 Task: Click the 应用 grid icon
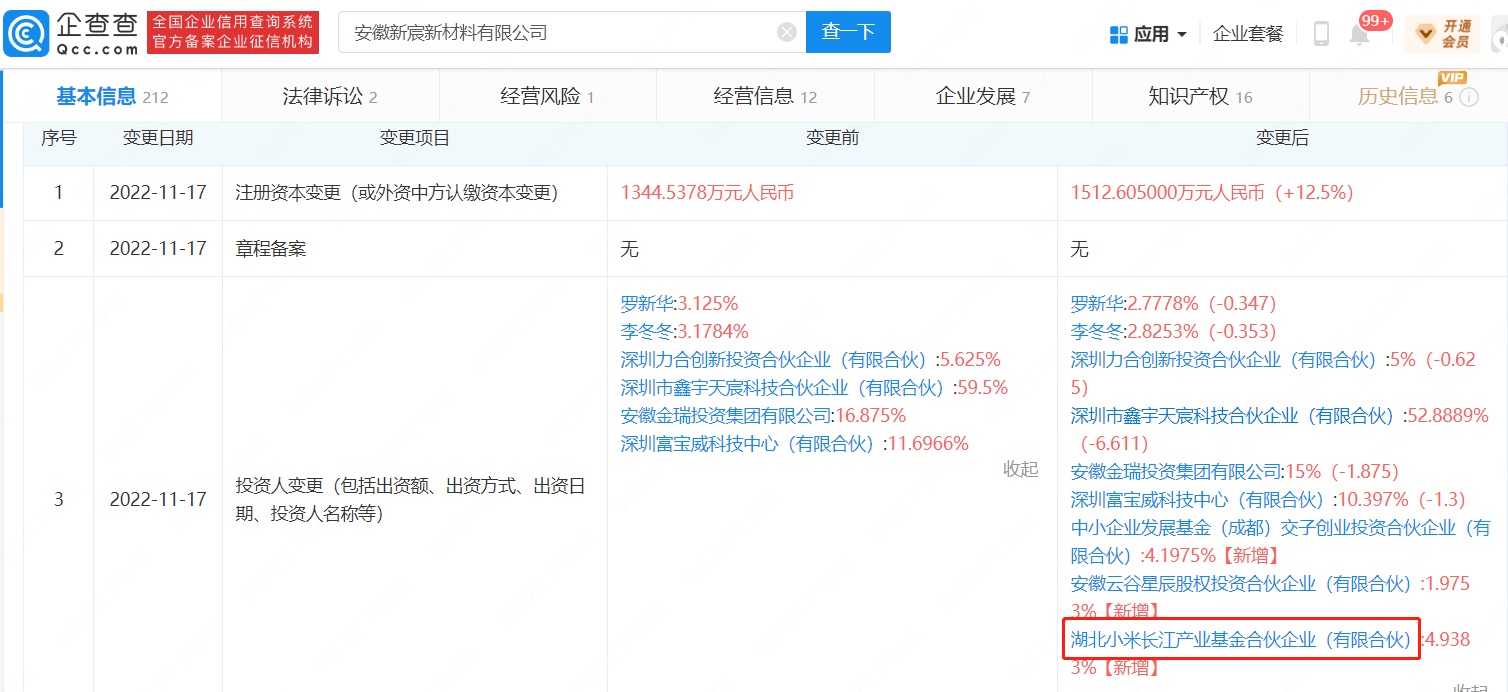click(x=1119, y=34)
